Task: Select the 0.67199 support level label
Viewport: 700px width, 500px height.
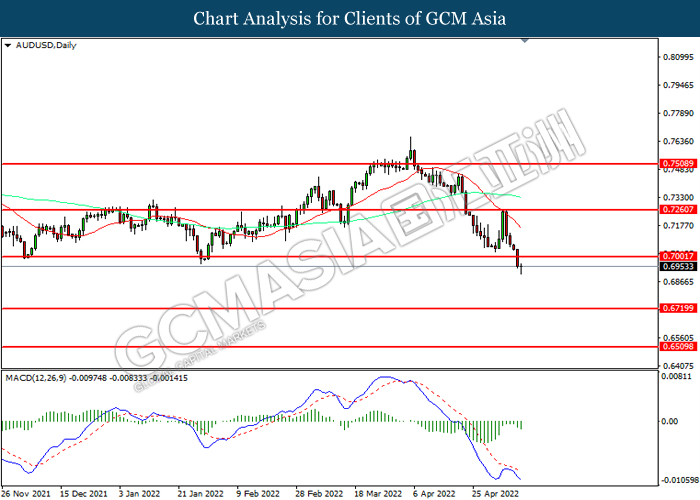Action: (x=678, y=308)
